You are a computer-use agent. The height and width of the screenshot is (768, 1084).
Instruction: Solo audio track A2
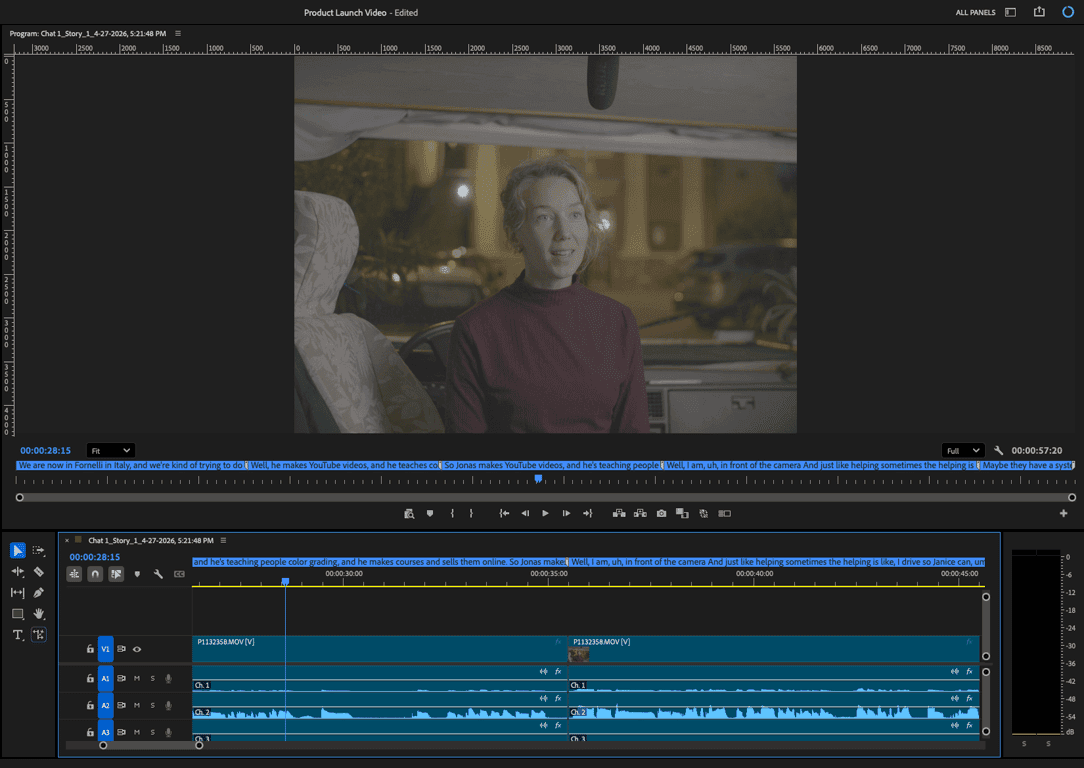(x=152, y=706)
